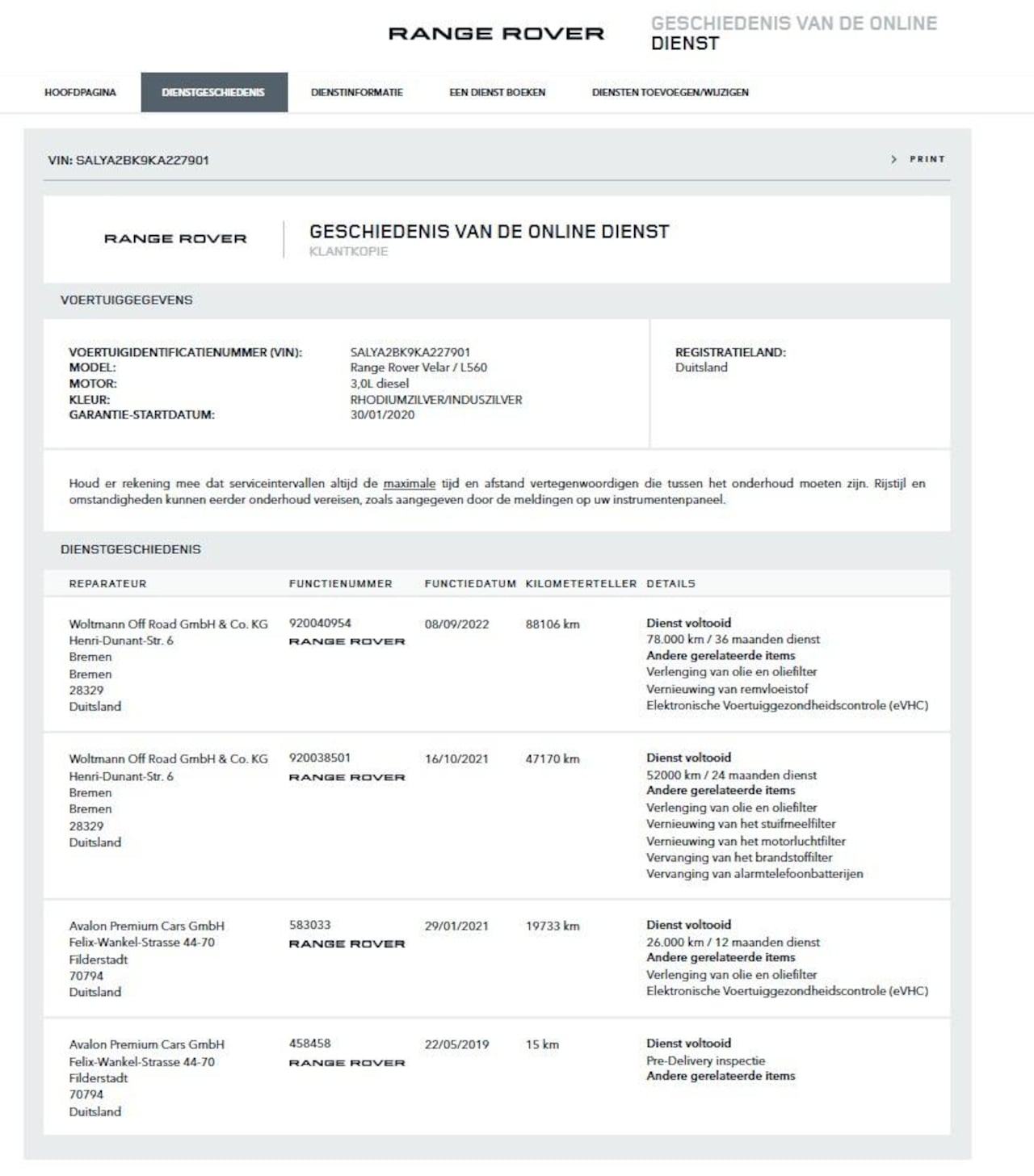This screenshot has height=1176, width=1034.
Task: Click Range Rover badge under function number 920038501
Action: [347, 777]
